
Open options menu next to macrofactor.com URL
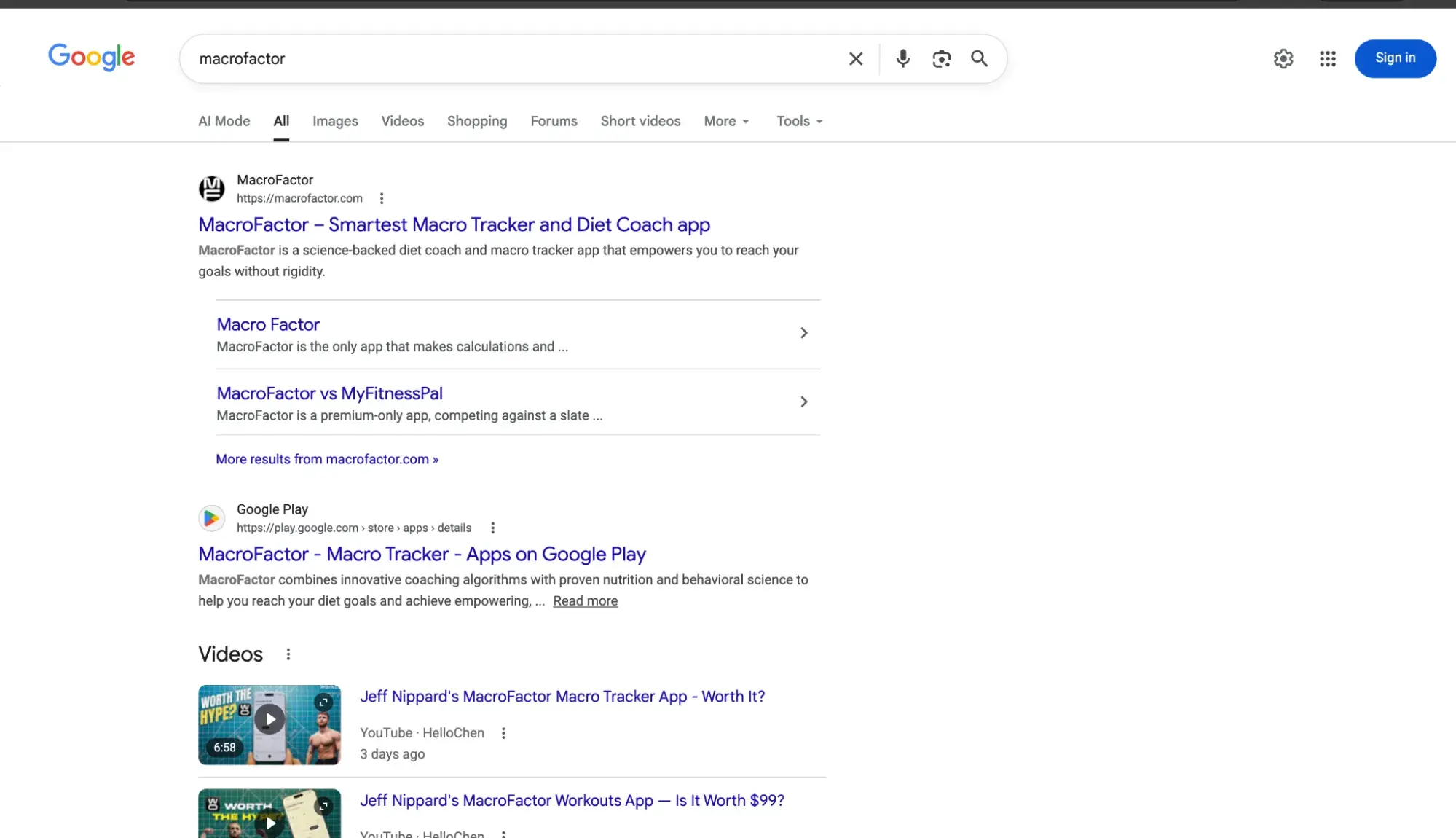tap(382, 198)
